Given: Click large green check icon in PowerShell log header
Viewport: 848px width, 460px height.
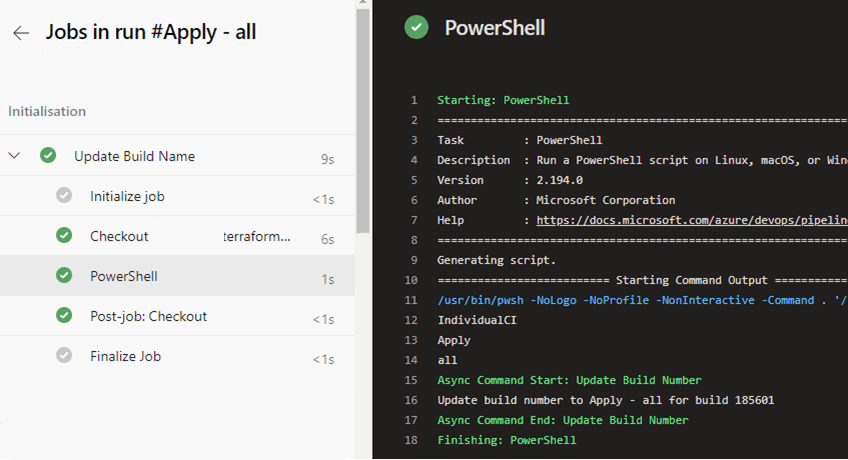Looking at the screenshot, I should click(x=416, y=28).
